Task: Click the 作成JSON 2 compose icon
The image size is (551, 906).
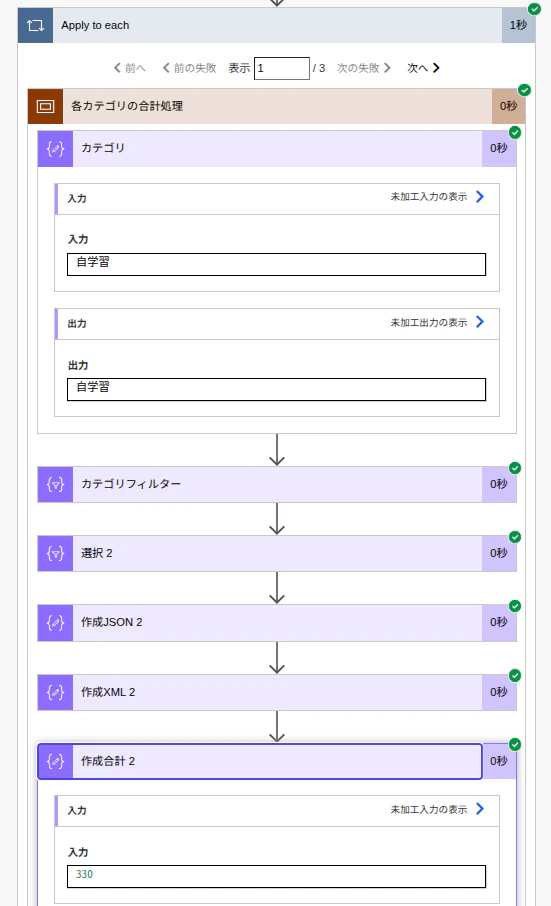Action: (x=55, y=623)
